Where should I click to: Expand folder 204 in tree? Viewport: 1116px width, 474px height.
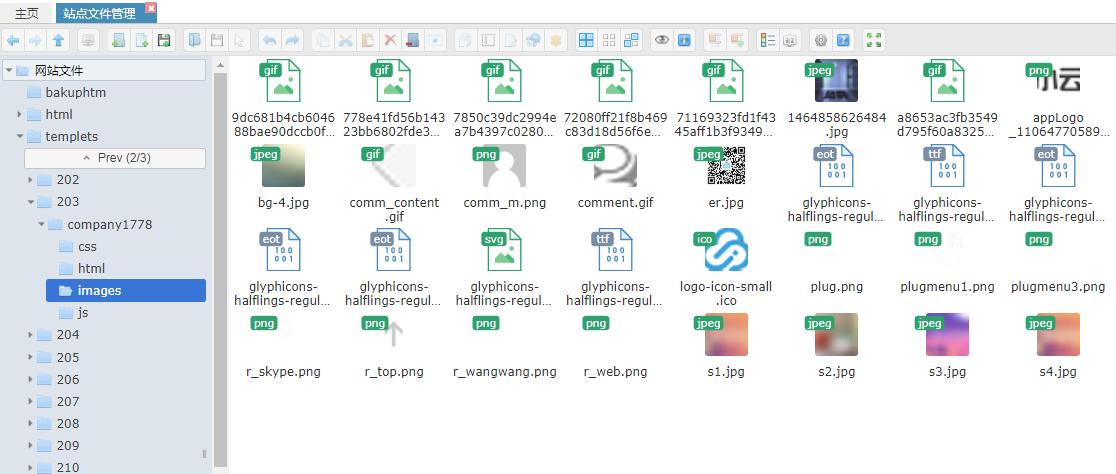(x=30, y=335)
